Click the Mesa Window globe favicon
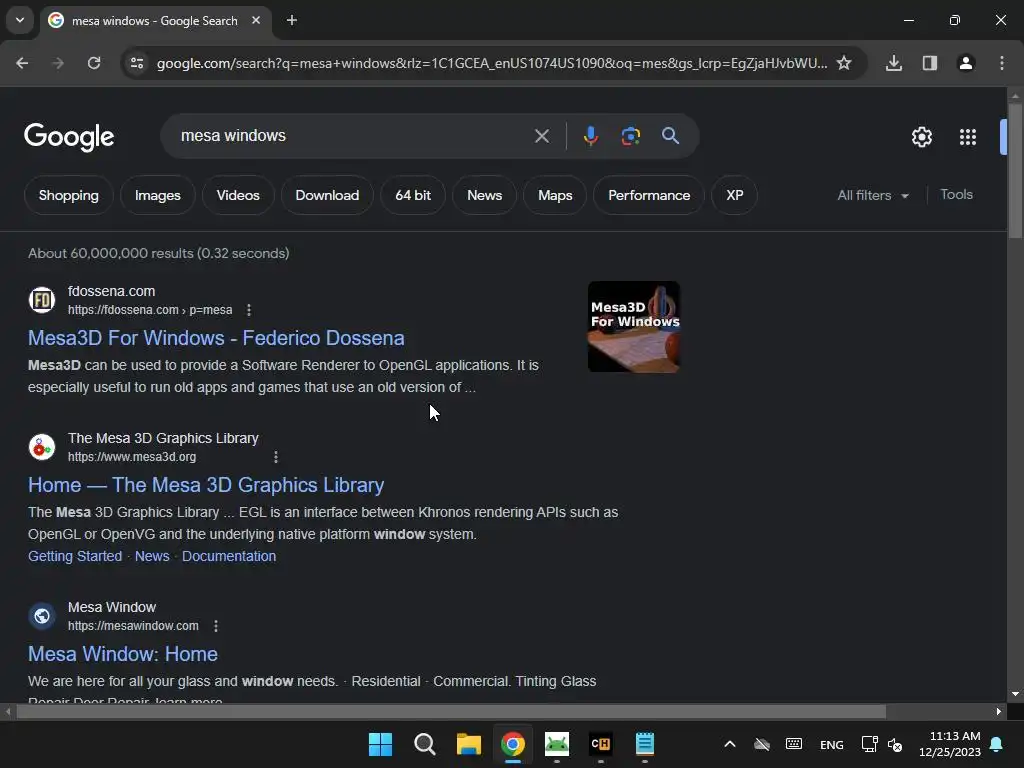 click(x=42, y=616)
